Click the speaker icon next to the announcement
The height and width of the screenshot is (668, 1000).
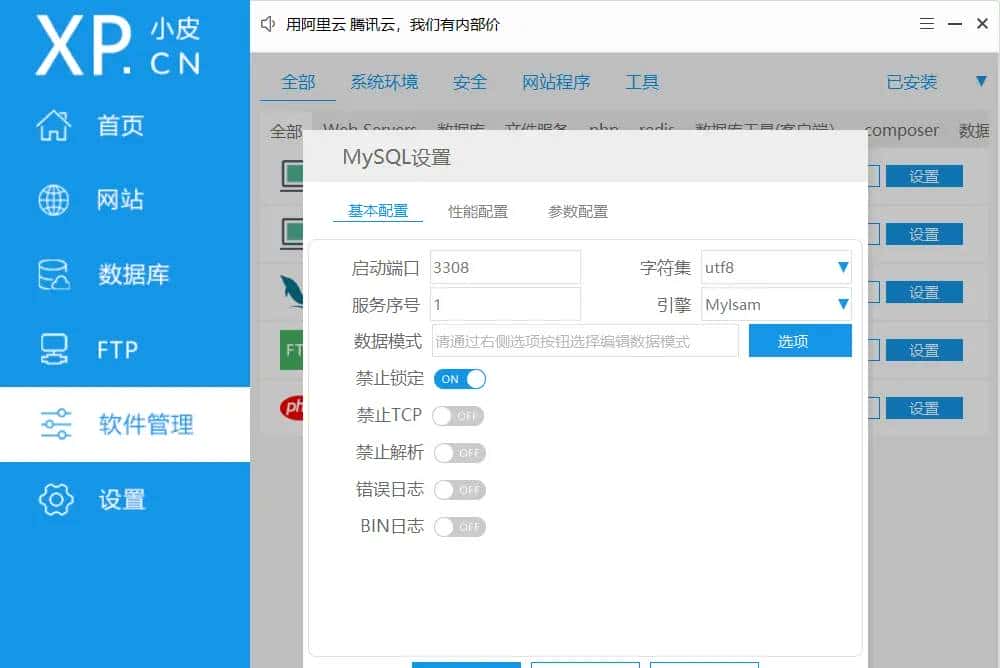pos(266,23)
